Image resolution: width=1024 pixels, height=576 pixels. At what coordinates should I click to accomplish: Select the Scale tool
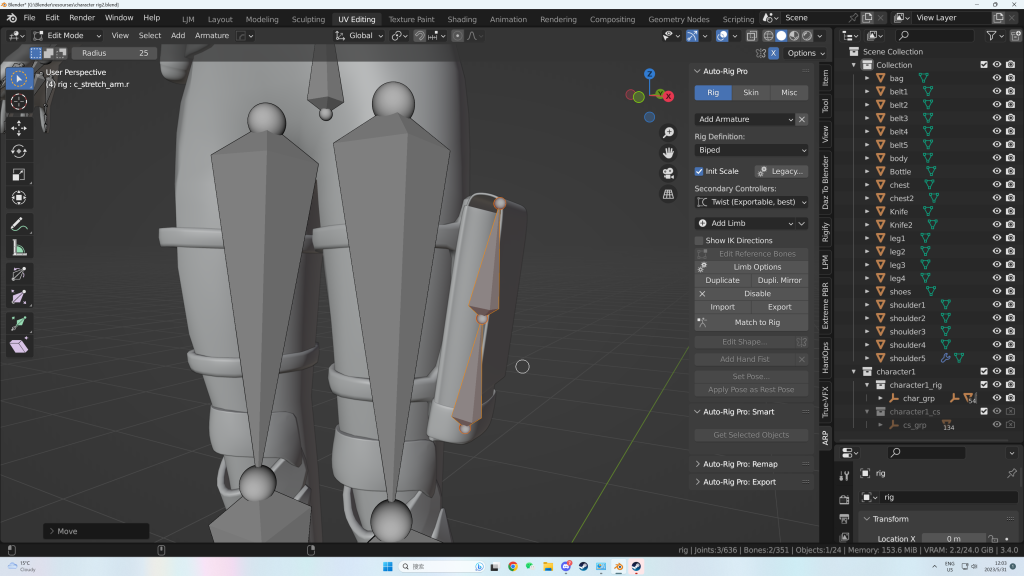click(19, 174)
